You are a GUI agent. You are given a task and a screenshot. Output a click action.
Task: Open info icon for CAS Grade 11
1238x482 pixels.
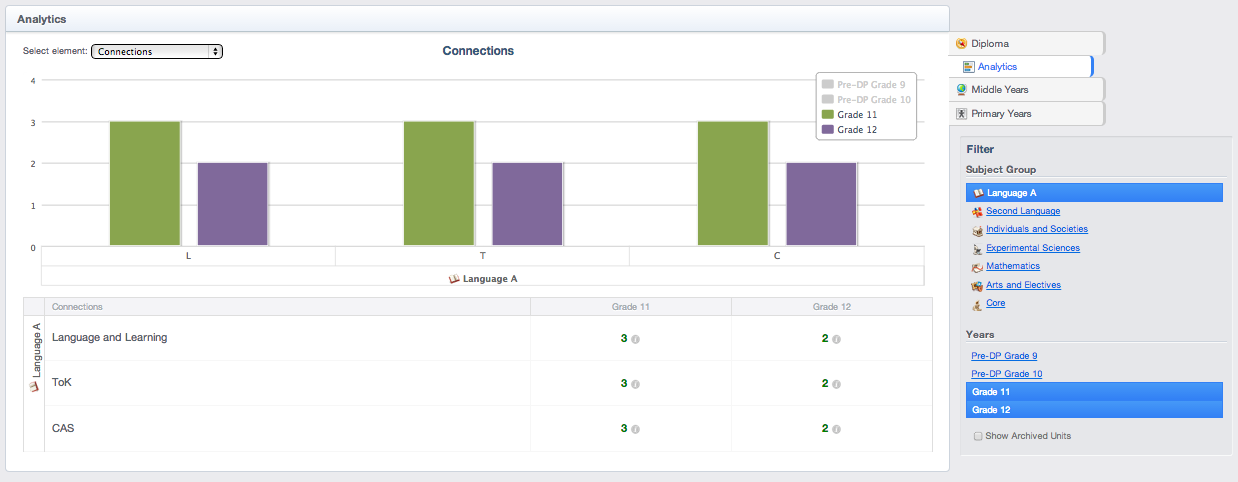[635, 429]
